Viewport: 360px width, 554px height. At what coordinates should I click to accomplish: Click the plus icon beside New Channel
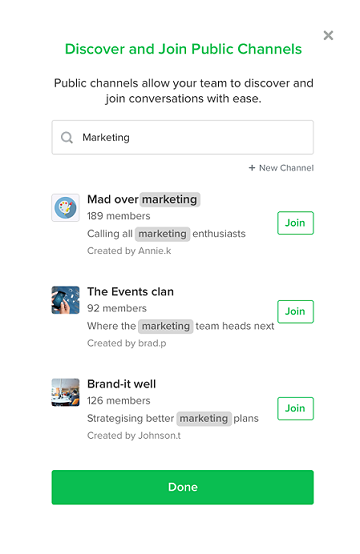(x=252, y=168)
